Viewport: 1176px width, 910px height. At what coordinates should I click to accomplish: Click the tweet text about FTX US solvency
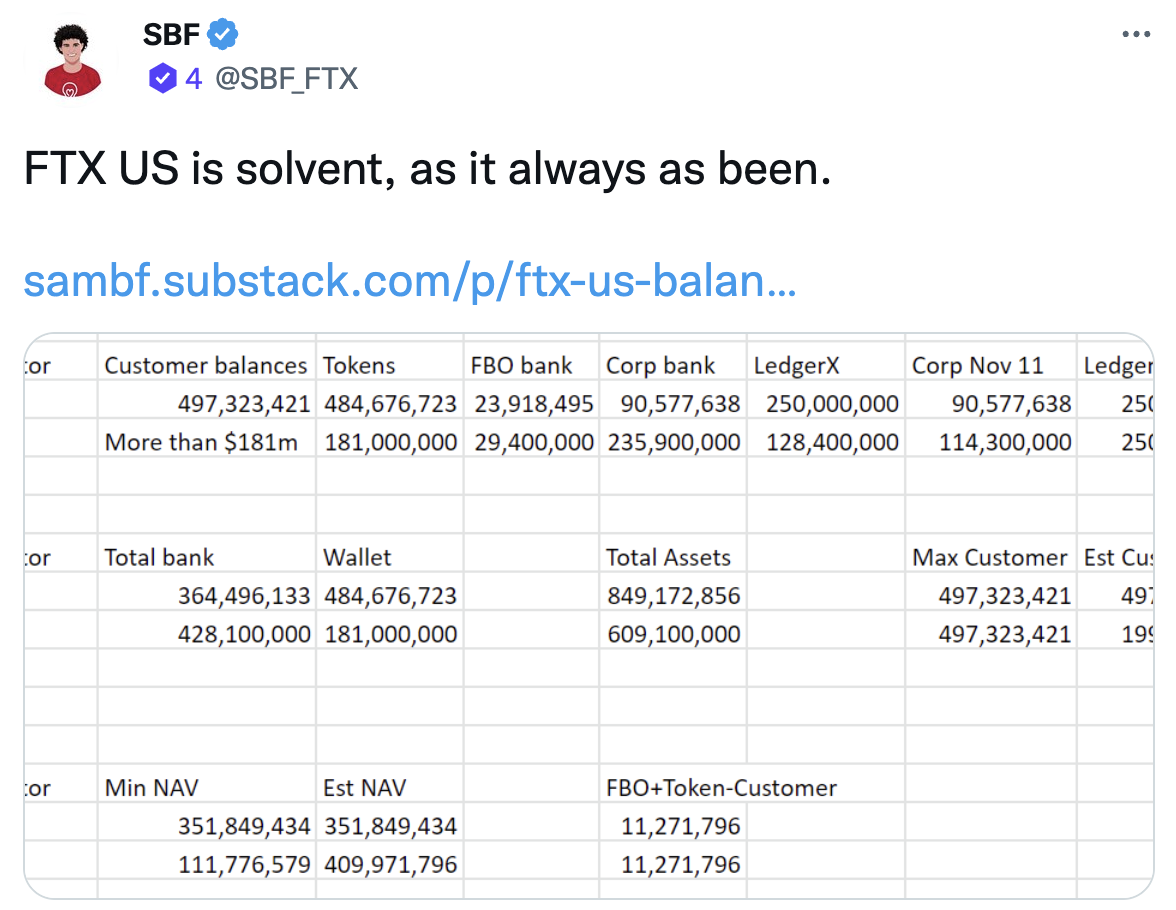point(428,168)
